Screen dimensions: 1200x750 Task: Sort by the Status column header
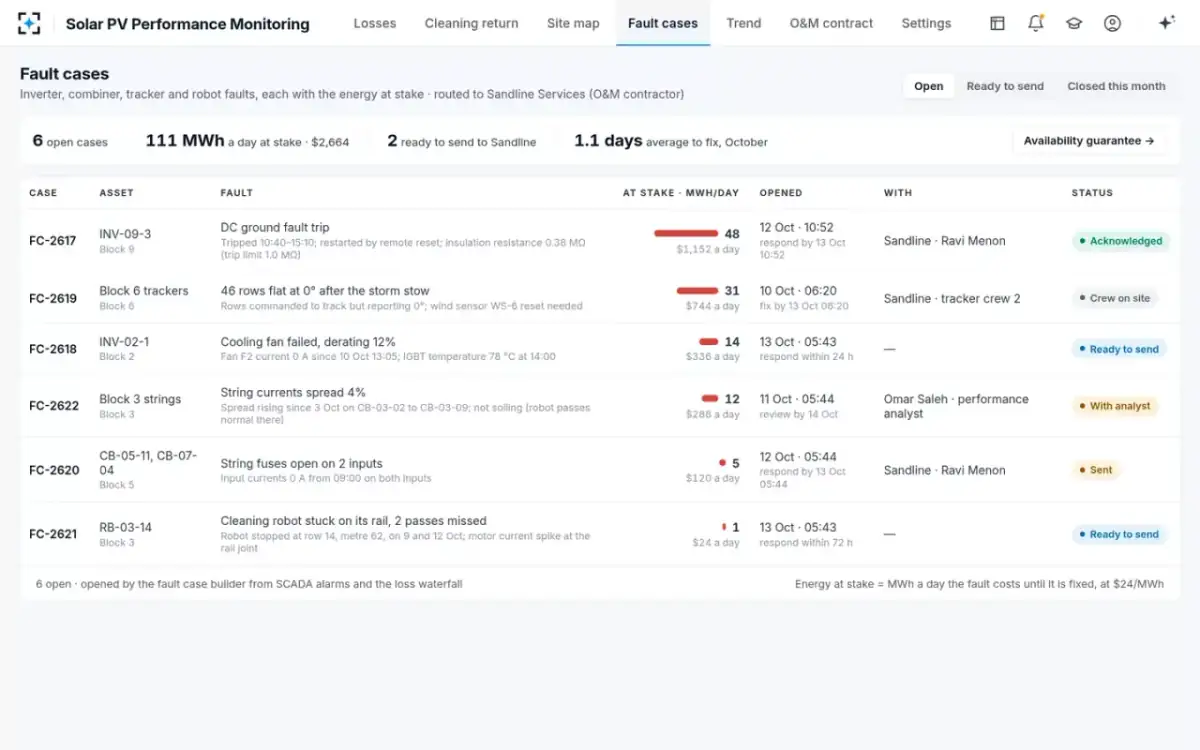1092,193
